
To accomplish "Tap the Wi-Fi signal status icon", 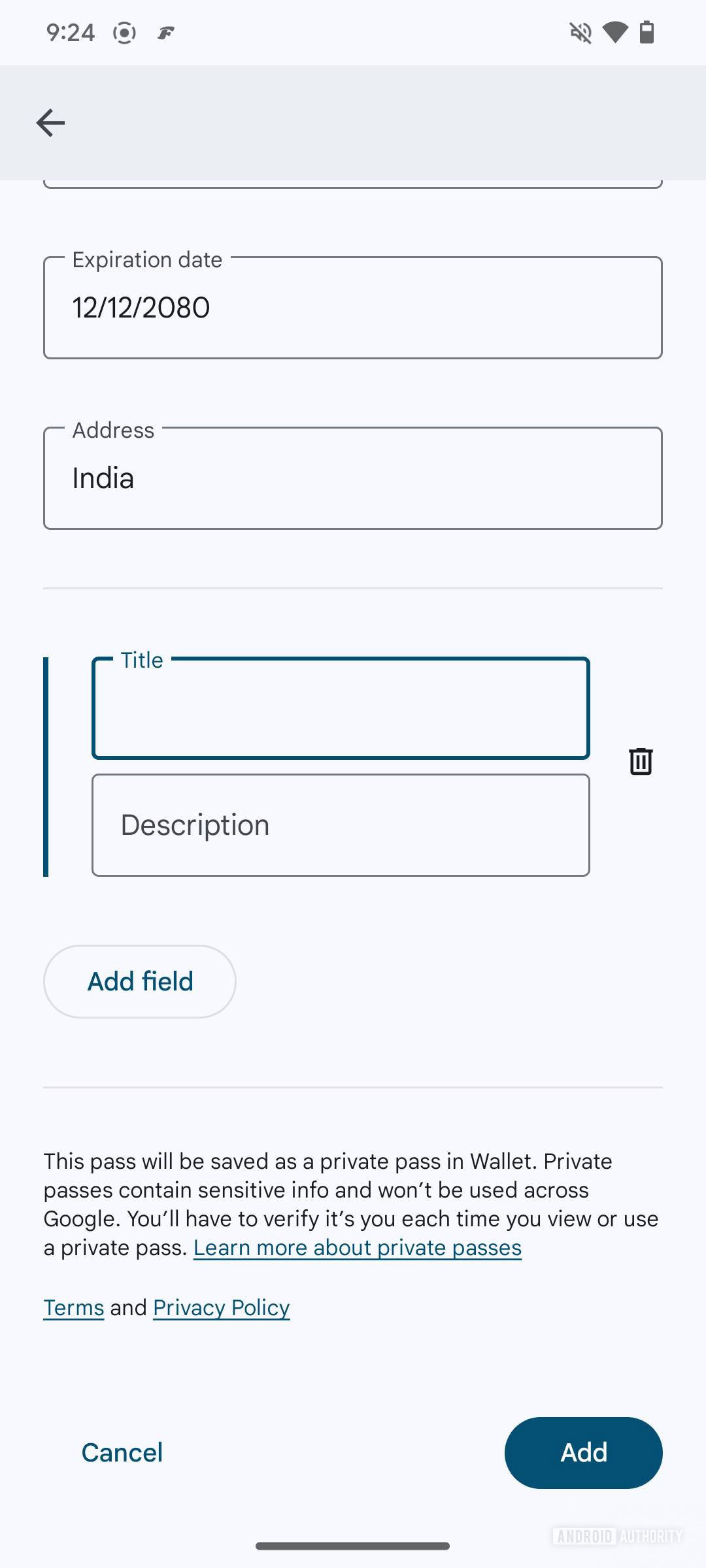I will click(x=614, y=32).
